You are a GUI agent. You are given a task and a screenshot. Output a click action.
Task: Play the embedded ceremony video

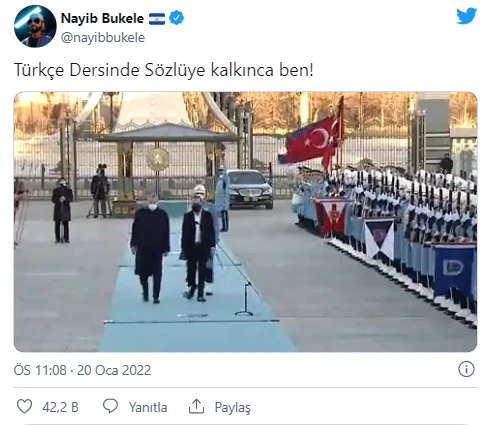245,222
